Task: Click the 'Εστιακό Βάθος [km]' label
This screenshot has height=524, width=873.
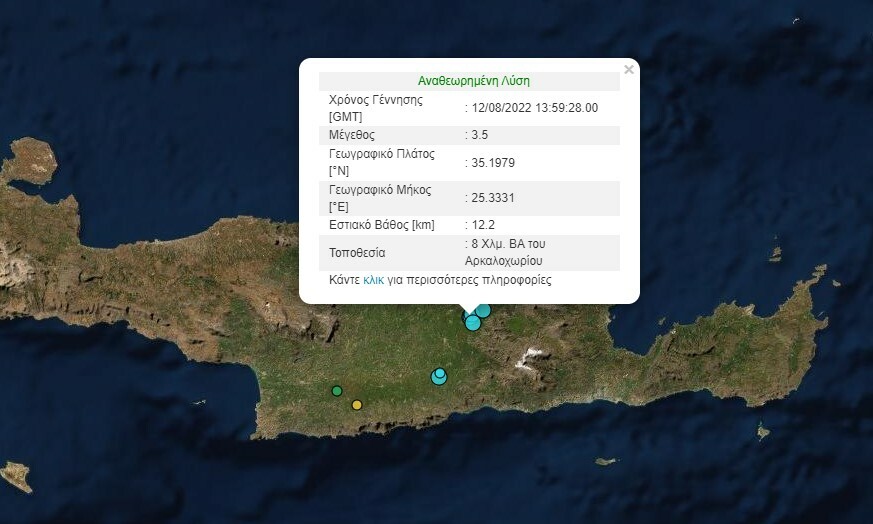Action: pos(382,225)
